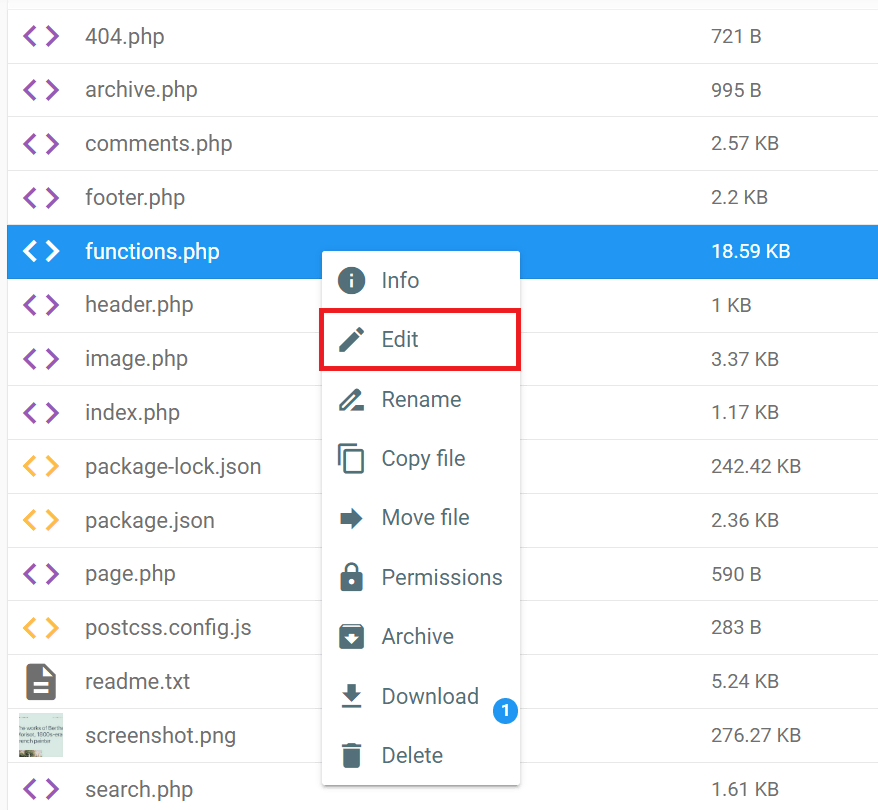Click the blue badge on Download
Screen dimensions: 878x810
pyautogui.click(x=506, y=711)
